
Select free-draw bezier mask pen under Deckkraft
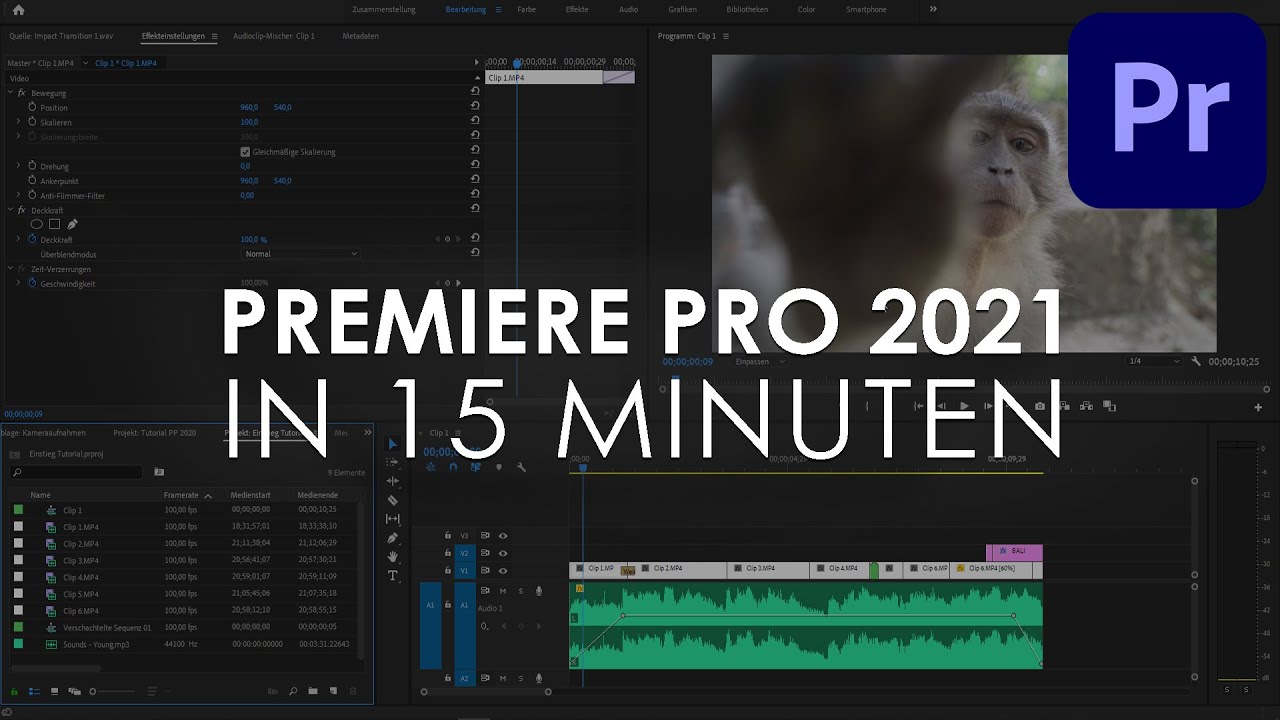coord(72,224)
